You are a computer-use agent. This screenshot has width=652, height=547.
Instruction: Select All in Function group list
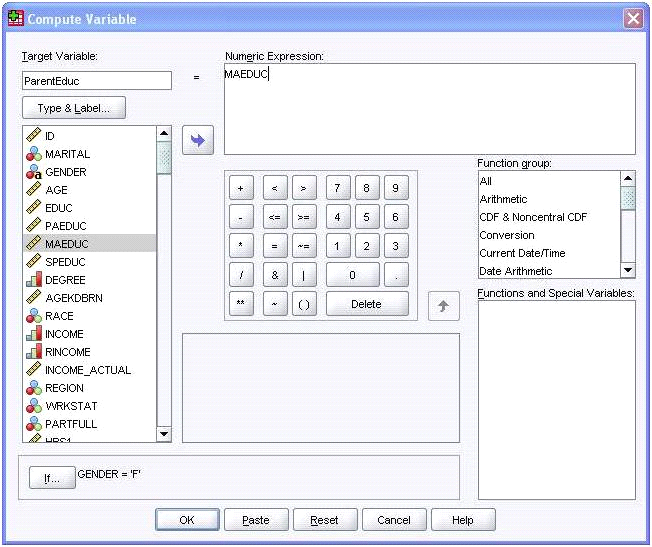coord(549,181)
